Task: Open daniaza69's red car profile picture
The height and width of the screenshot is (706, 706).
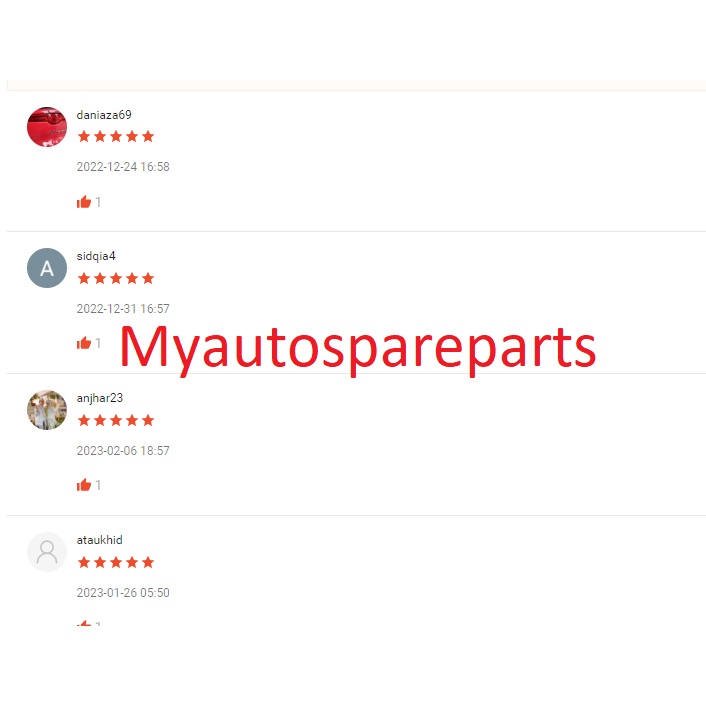Action: pyautogui.click(x=47, y=127)
